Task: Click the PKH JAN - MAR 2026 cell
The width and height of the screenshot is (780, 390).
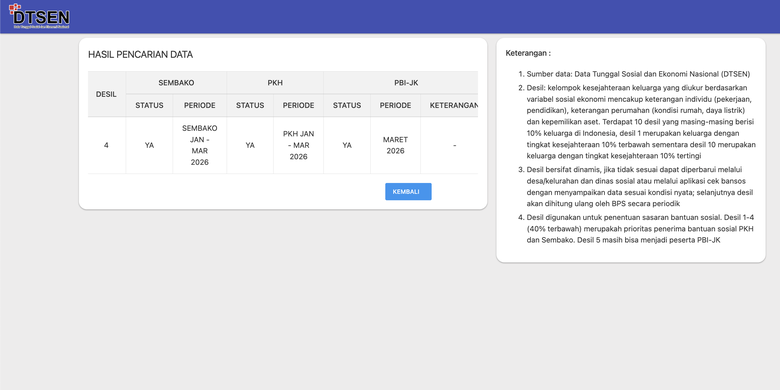Action: tap(298, 145)
